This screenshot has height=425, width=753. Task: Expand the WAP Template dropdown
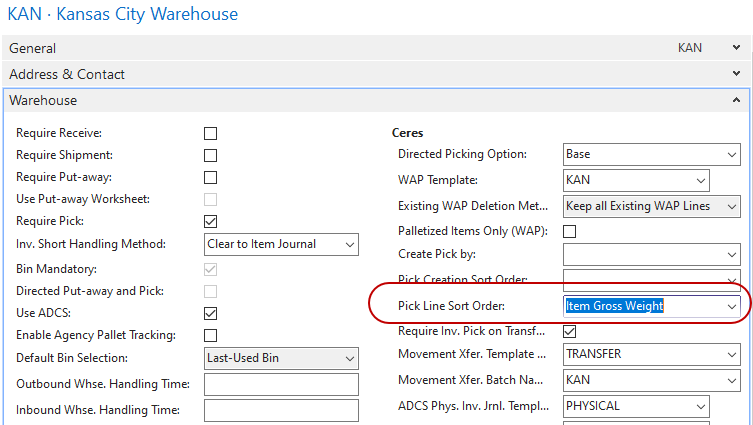coord(700,181)
